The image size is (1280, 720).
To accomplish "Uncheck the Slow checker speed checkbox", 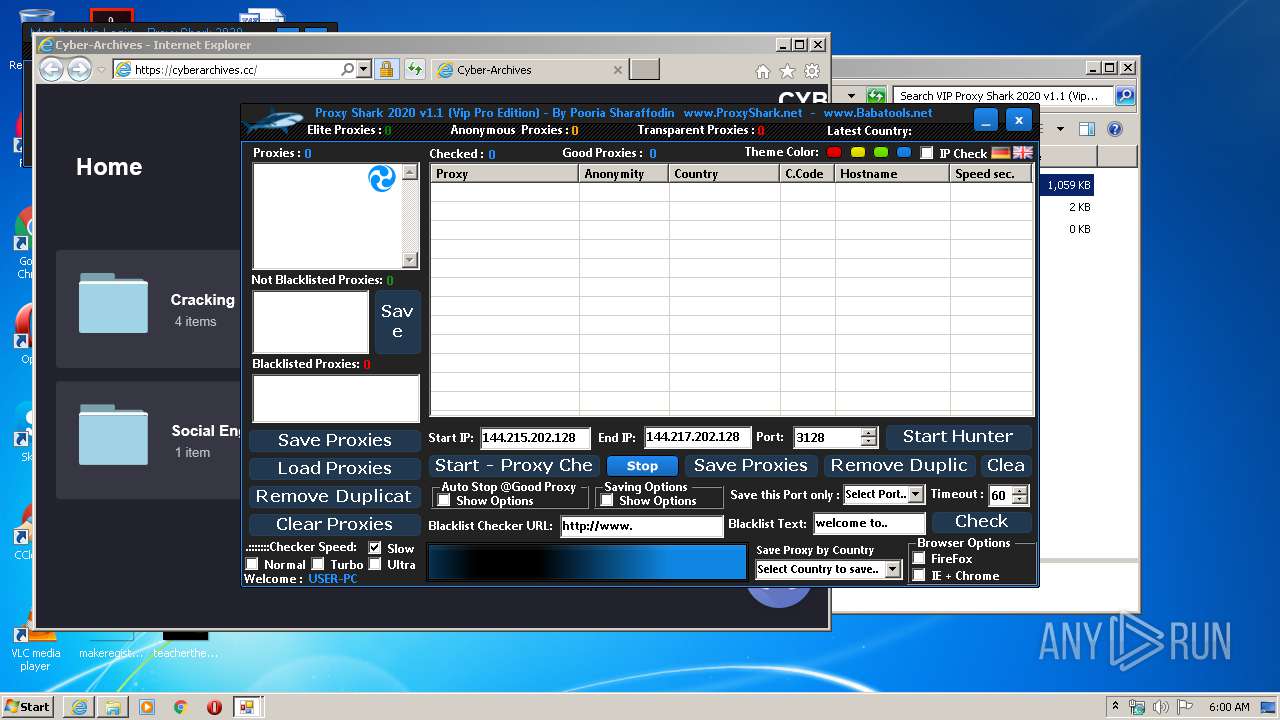I will click(x=375, y=548).
